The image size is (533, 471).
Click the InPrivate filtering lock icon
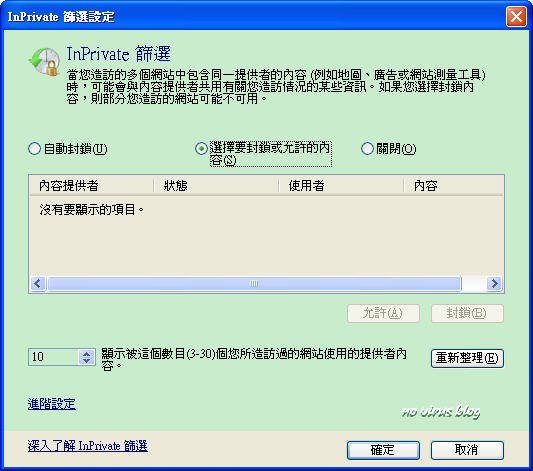[44, 62]
